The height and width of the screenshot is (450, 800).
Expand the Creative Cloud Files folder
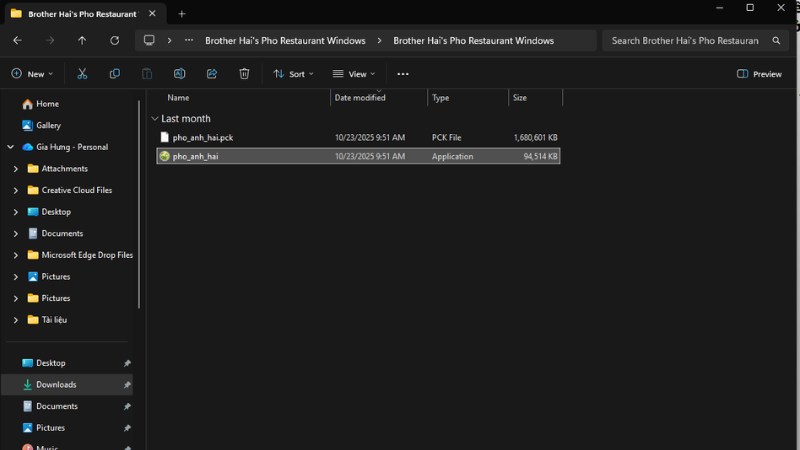(x=16, y=190)
